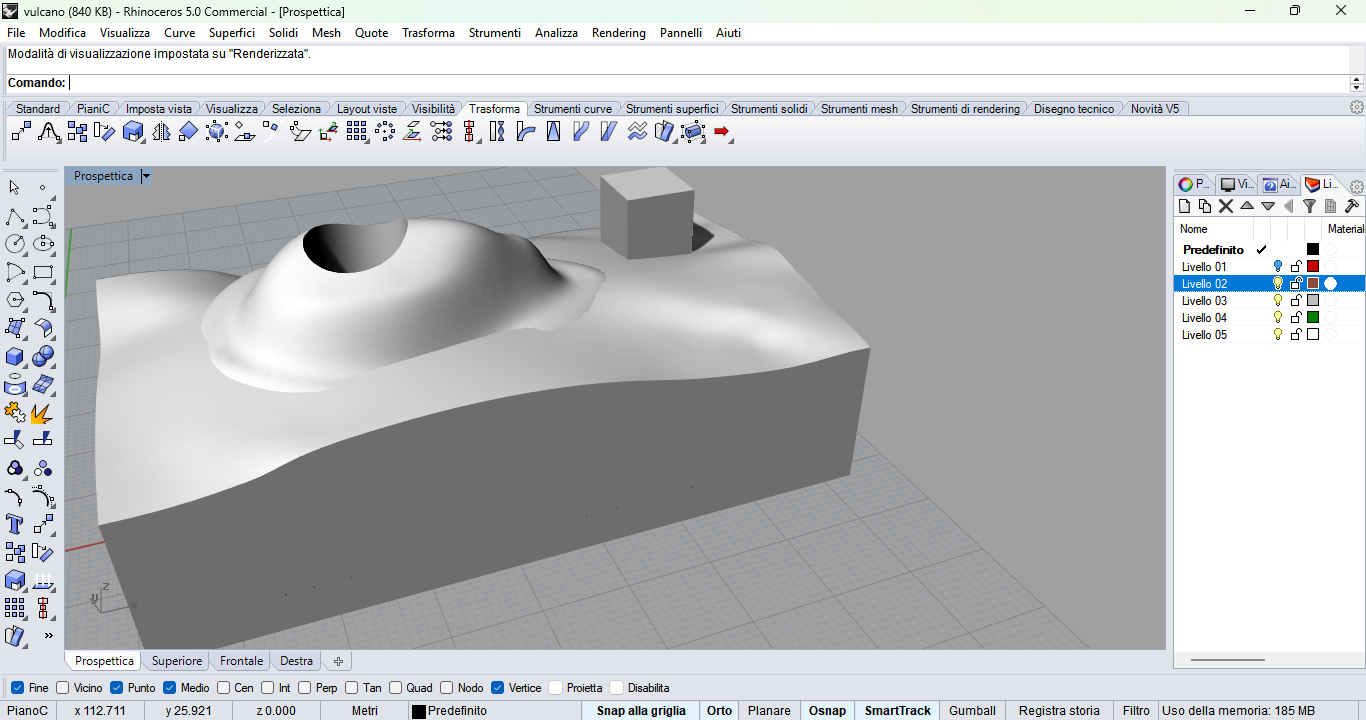Turn off Livello 03 visibility light bulb

(1277, 301)
